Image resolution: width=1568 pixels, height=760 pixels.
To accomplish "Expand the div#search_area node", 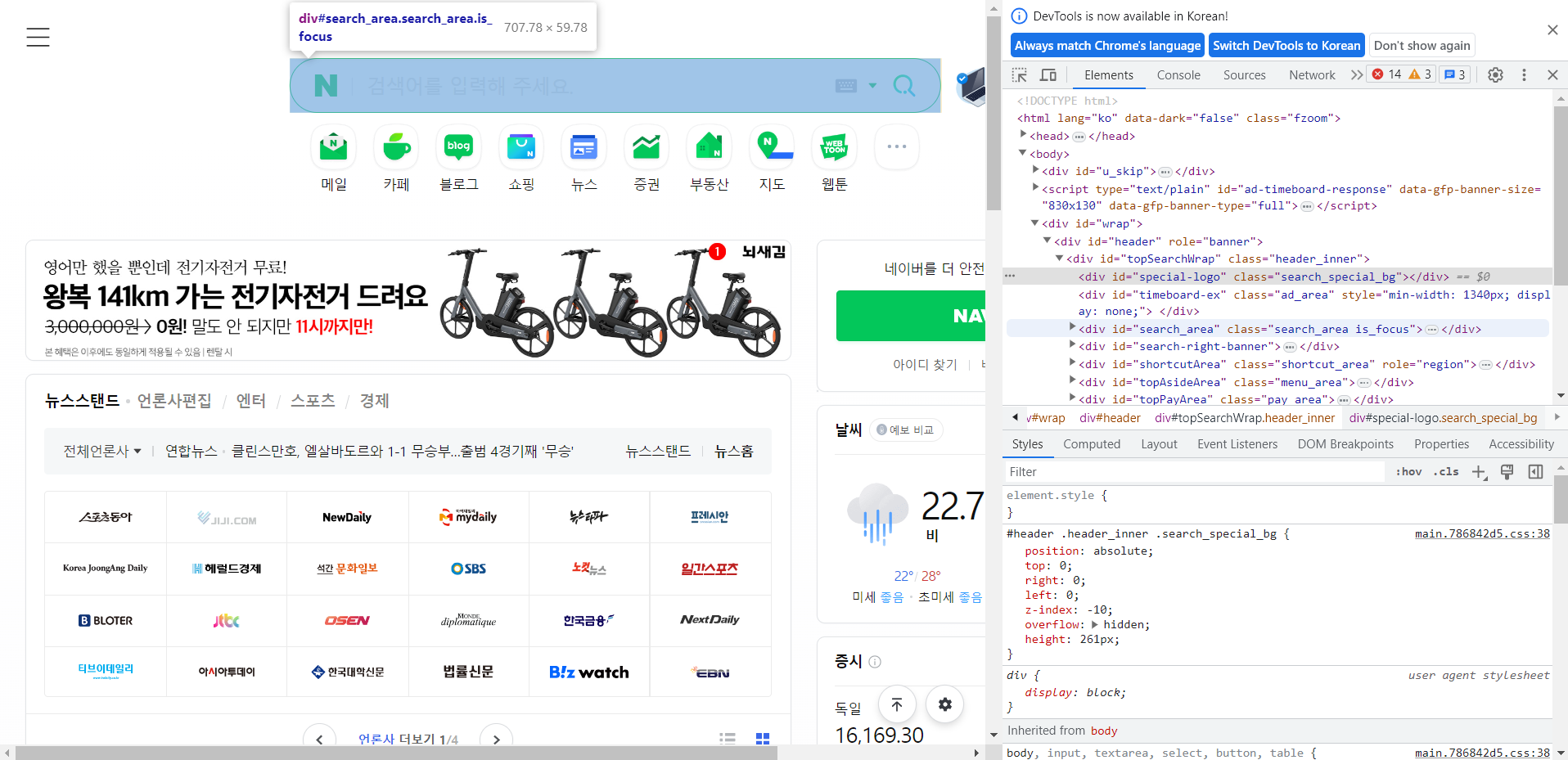I will point(1072,327).
